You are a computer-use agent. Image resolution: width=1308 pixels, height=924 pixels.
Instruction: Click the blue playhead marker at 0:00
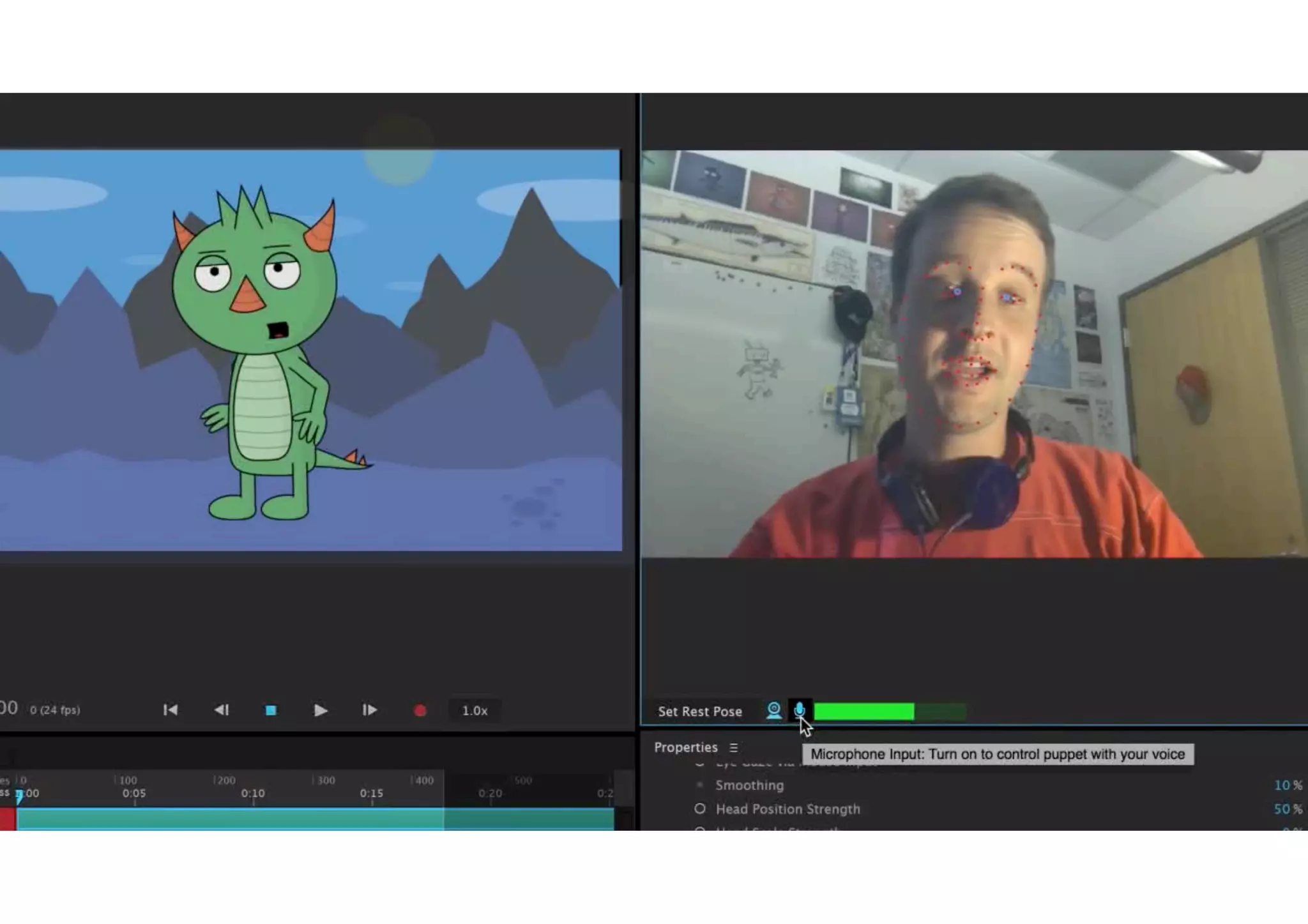(19, 796)
